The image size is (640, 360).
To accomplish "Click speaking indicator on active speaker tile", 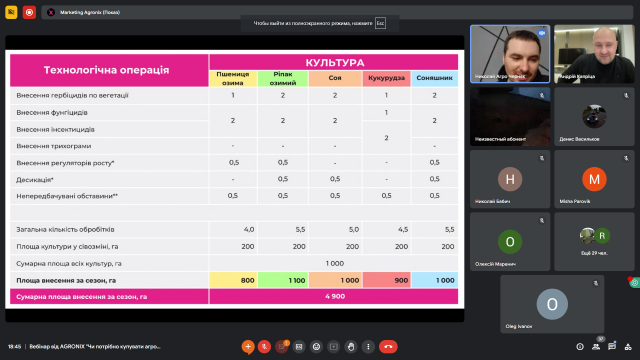I will pyautogui.click(x=542, y=33).
